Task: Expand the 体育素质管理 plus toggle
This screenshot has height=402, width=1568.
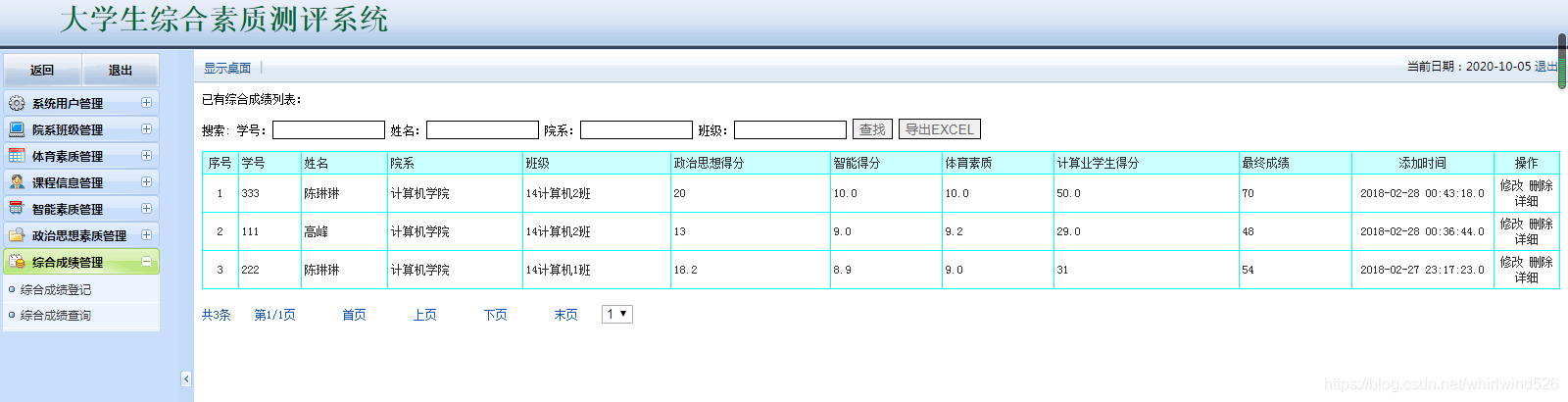Action: point(146,155)
